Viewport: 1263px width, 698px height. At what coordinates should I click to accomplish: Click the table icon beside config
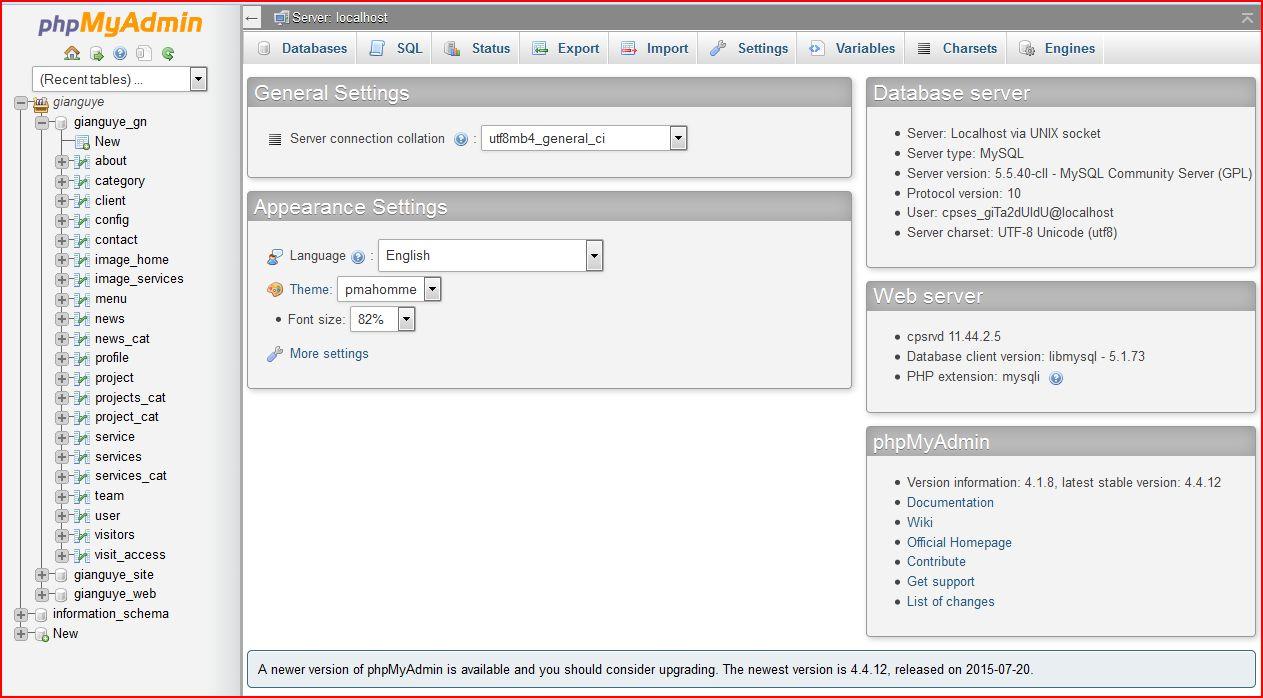click(x=82, y=220)
